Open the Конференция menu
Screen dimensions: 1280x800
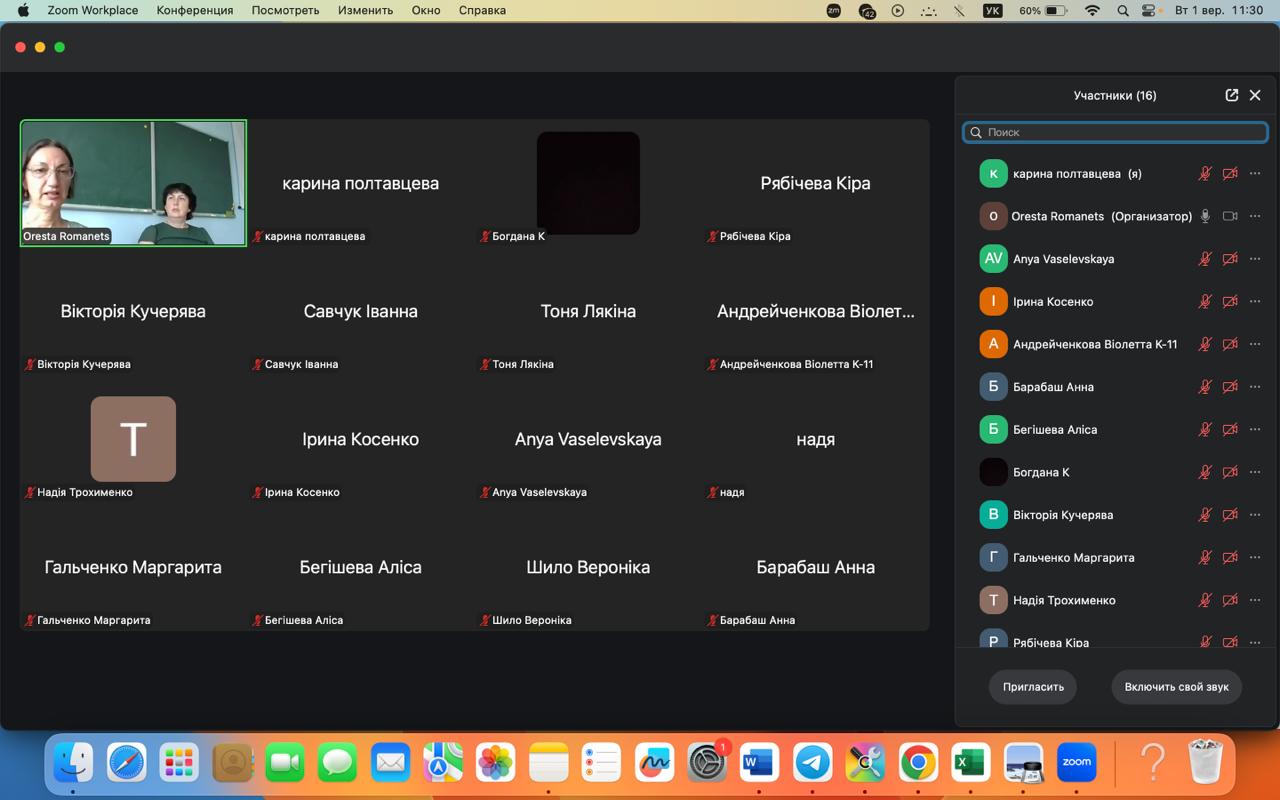point(195,10)
